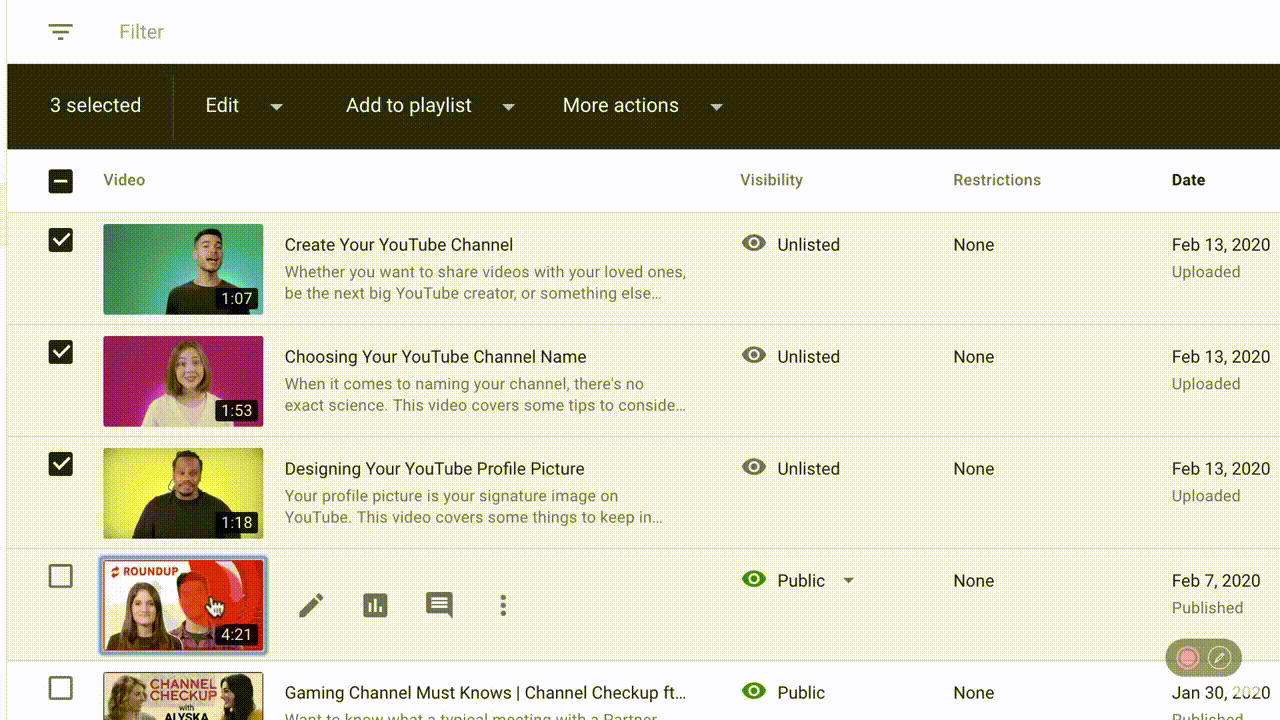Open the More actions dropdown
The width and height of the screenshot is (1280, 720).
(x=642, y=106)
